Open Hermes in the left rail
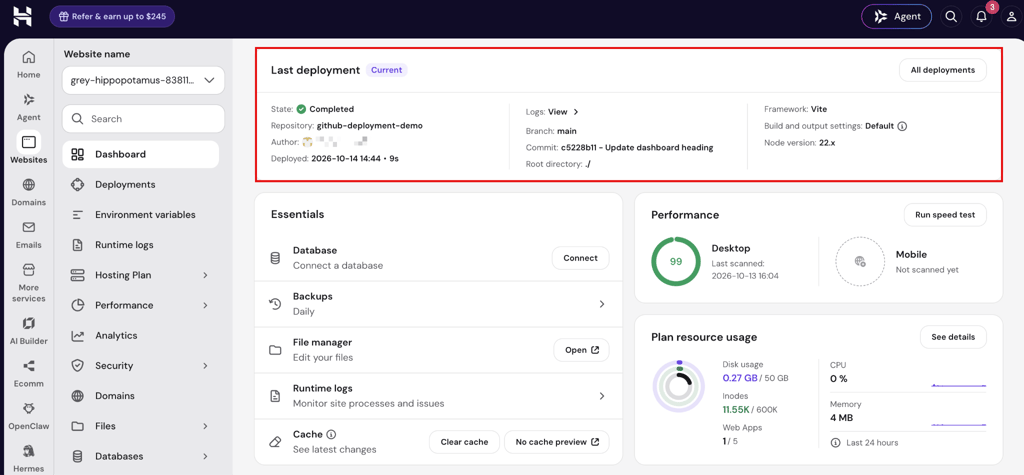The height and width of the screenshot is (475, 1024). pos(29,457)
